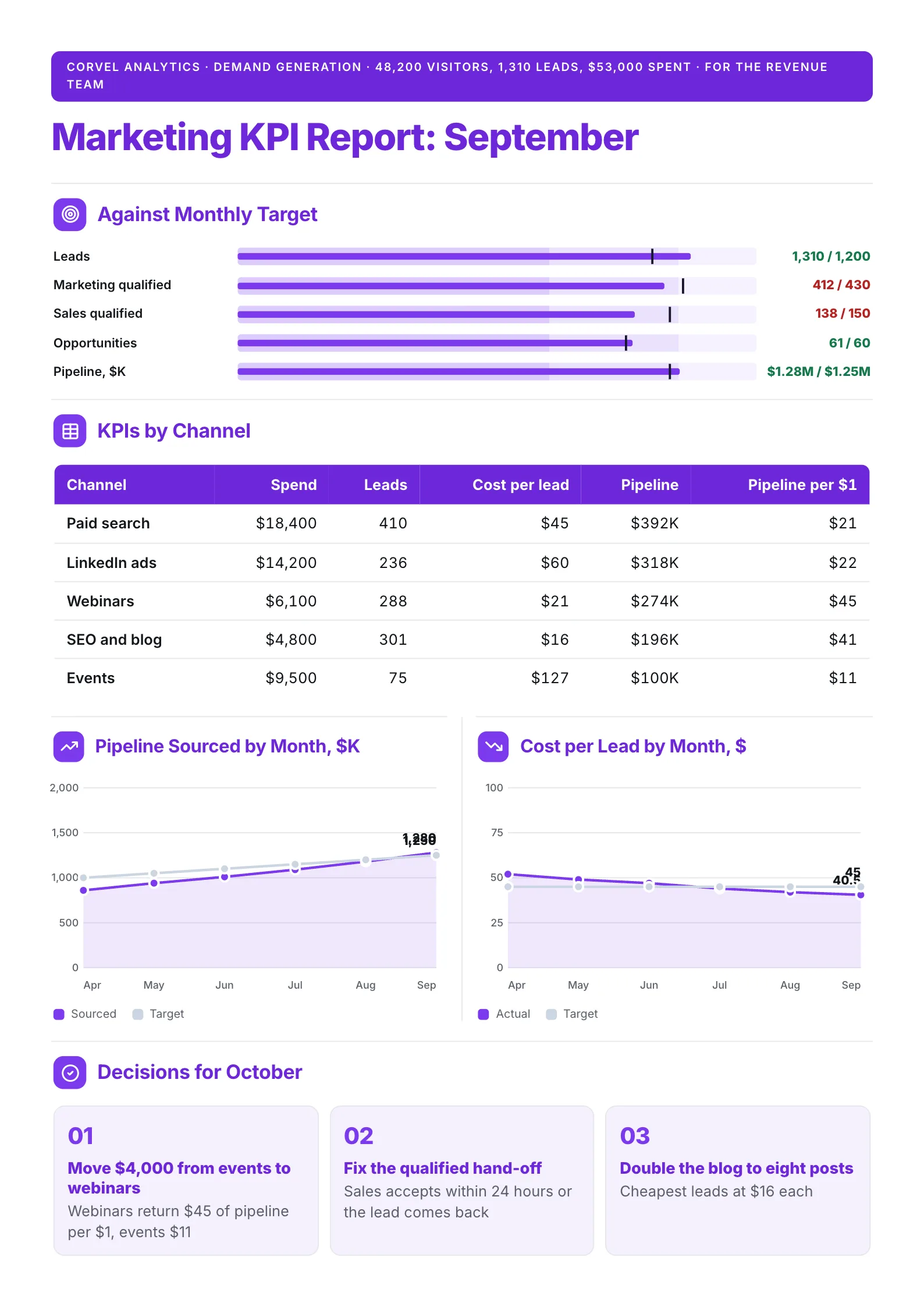The image size is (924, 1307).
Task: Click the 410 leads cell
Action: tap(393, 524)
